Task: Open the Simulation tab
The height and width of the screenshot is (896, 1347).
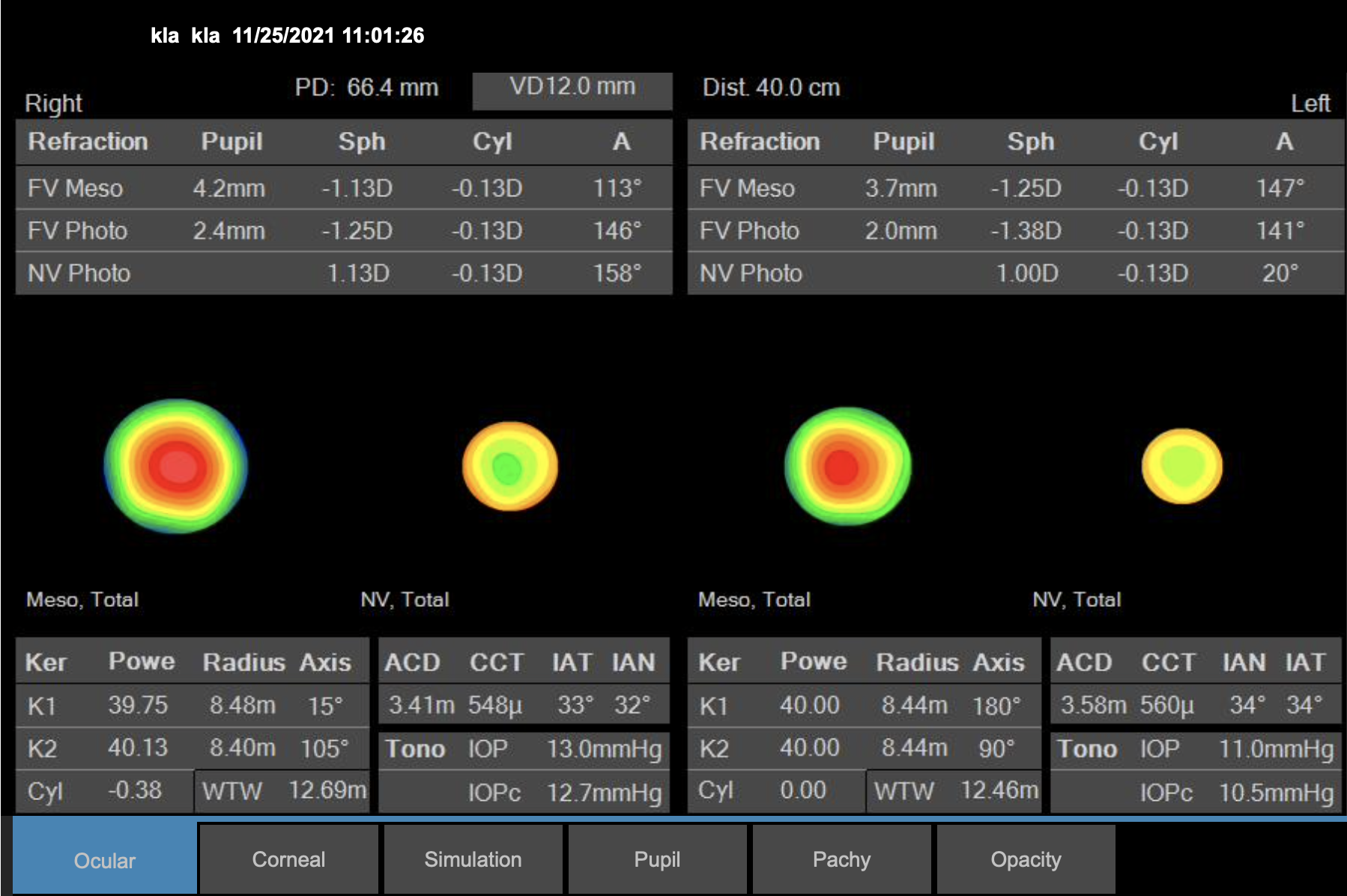Action: pos(473,859)
